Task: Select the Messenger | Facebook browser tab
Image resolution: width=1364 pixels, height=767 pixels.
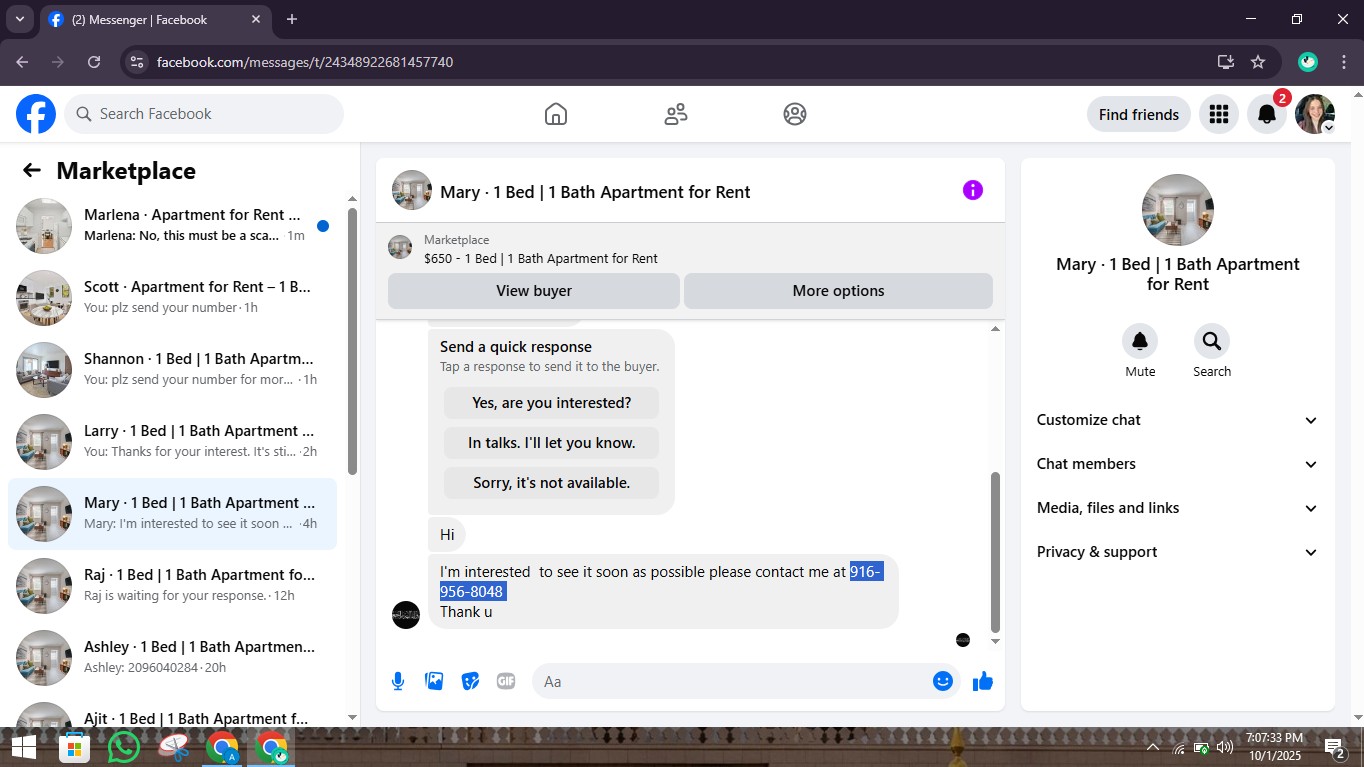Action: coord(155,20)
